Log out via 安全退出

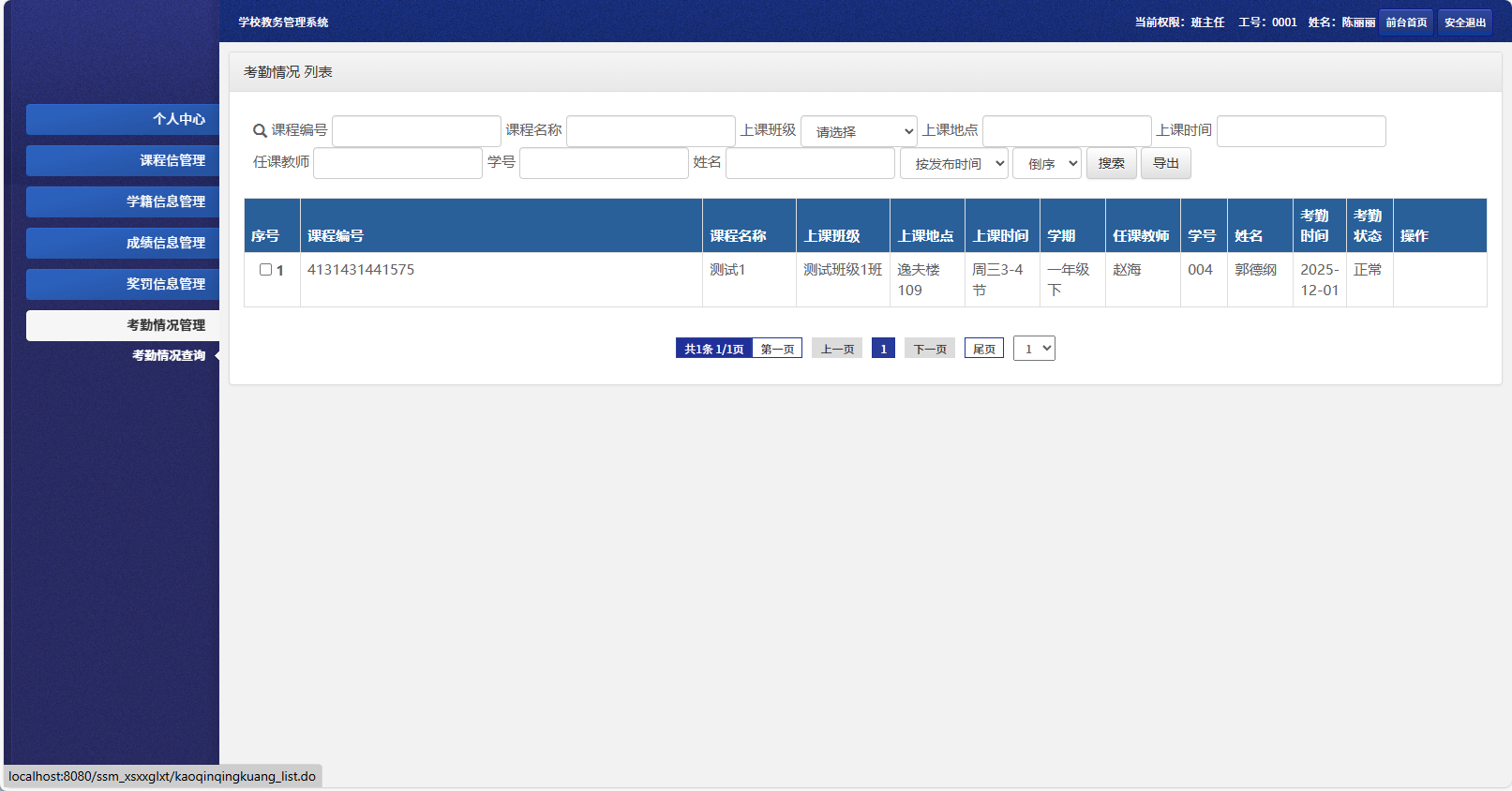point(1464,22)
